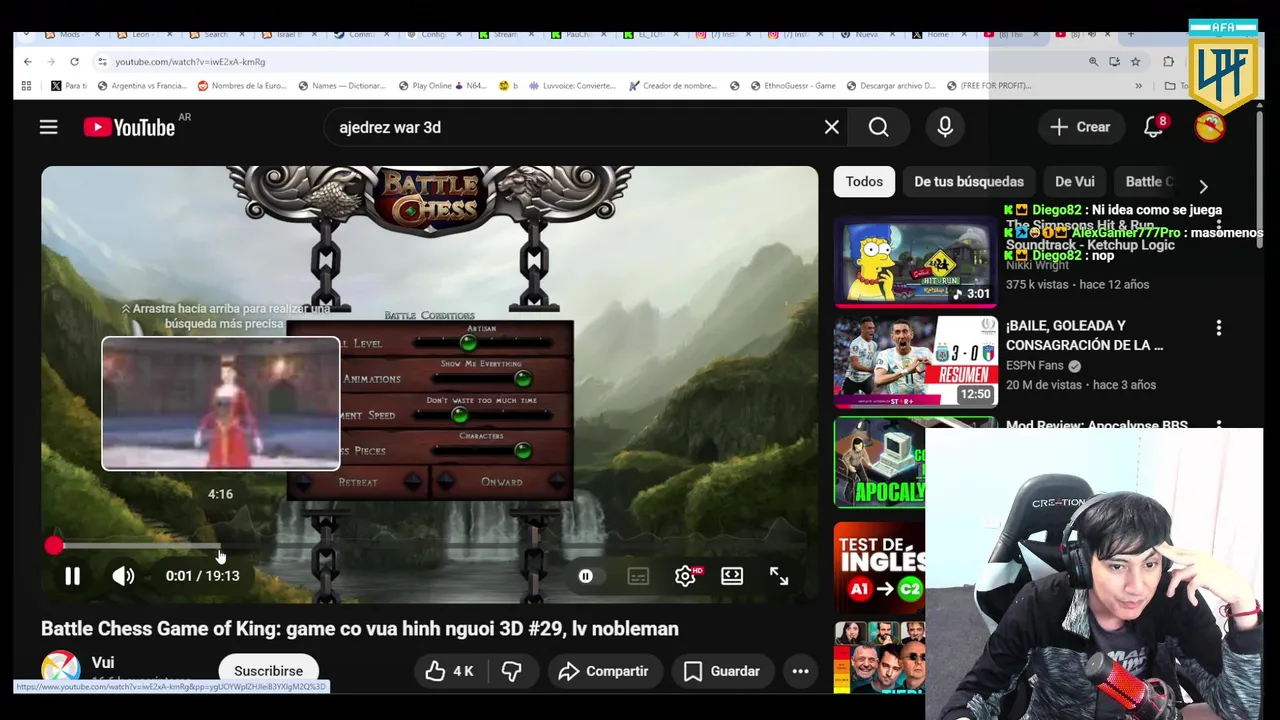This screenshot has height=720, width=1280.
Task: Open the Luvvoice: Convierte bookmark
Action: point(572,86)
